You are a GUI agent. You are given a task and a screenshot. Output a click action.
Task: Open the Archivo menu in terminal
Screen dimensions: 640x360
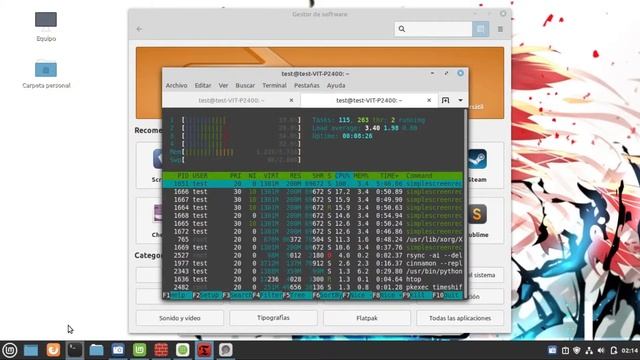pos(176,85)
